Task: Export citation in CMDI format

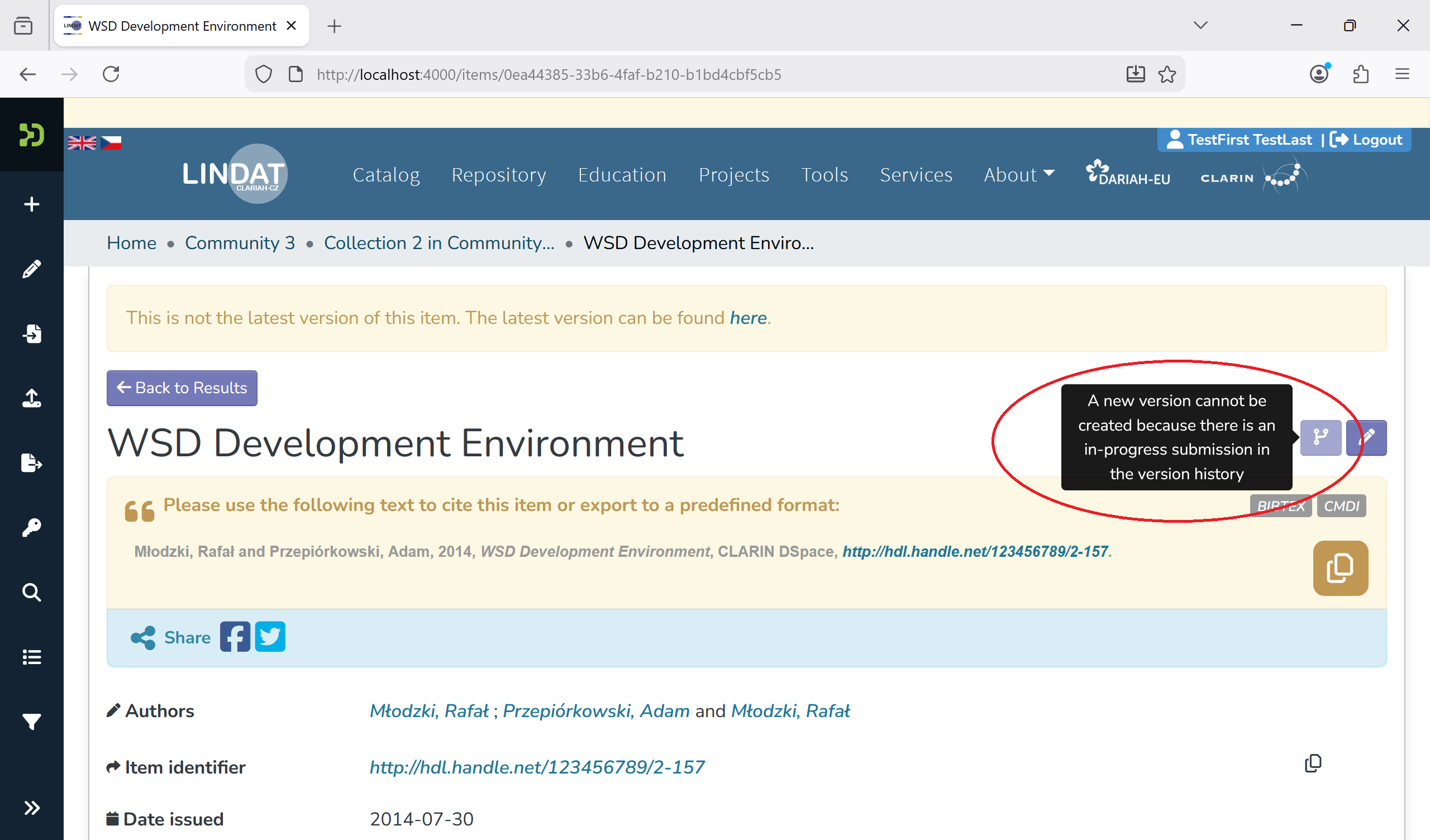Action: [x=1342, y=505]
